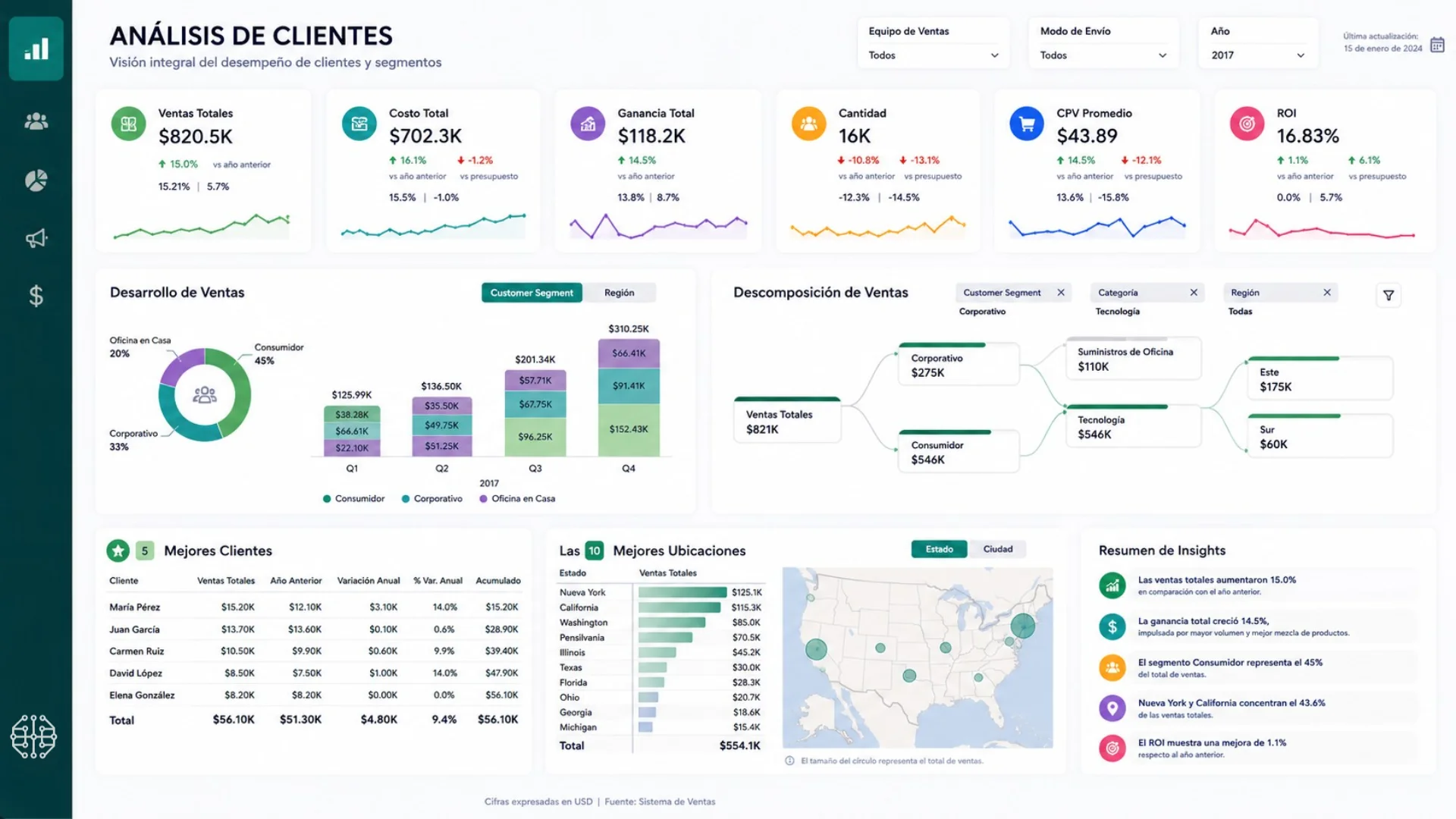Click the Q3 Corporativo $67.75K bar segment
The width and height of the screenshot is (1456, 819).
[x=535, y=404]
